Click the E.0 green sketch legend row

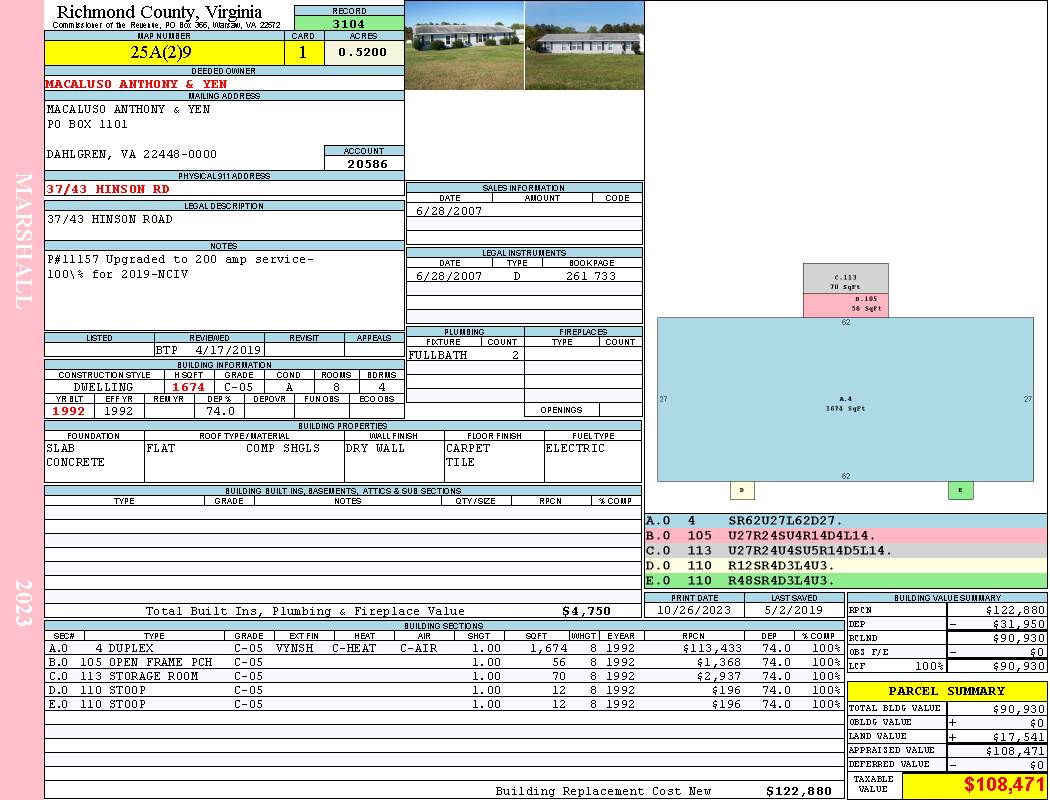[x=845, y=580]
